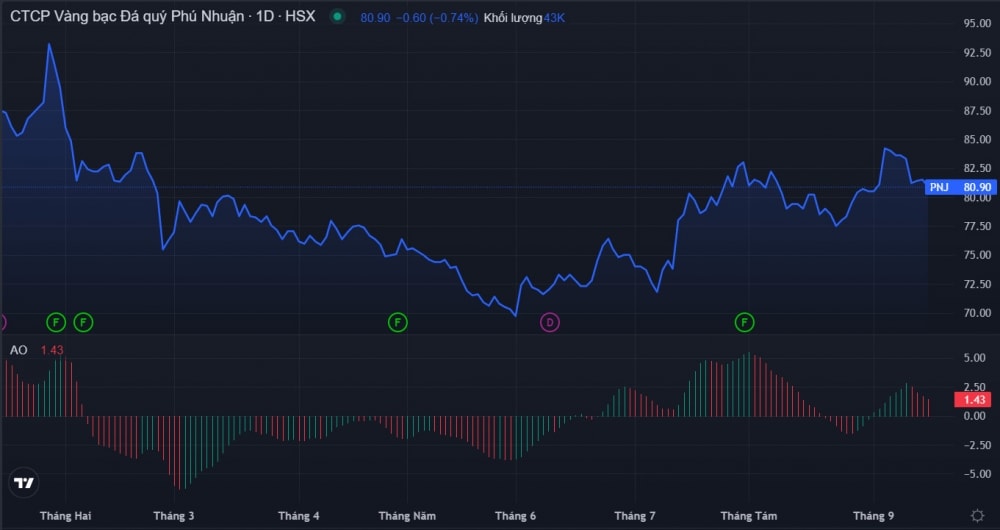This screenshot has width=1000, height=530.
Task: Open the purple D dividend marker
Action: [550, 323]
